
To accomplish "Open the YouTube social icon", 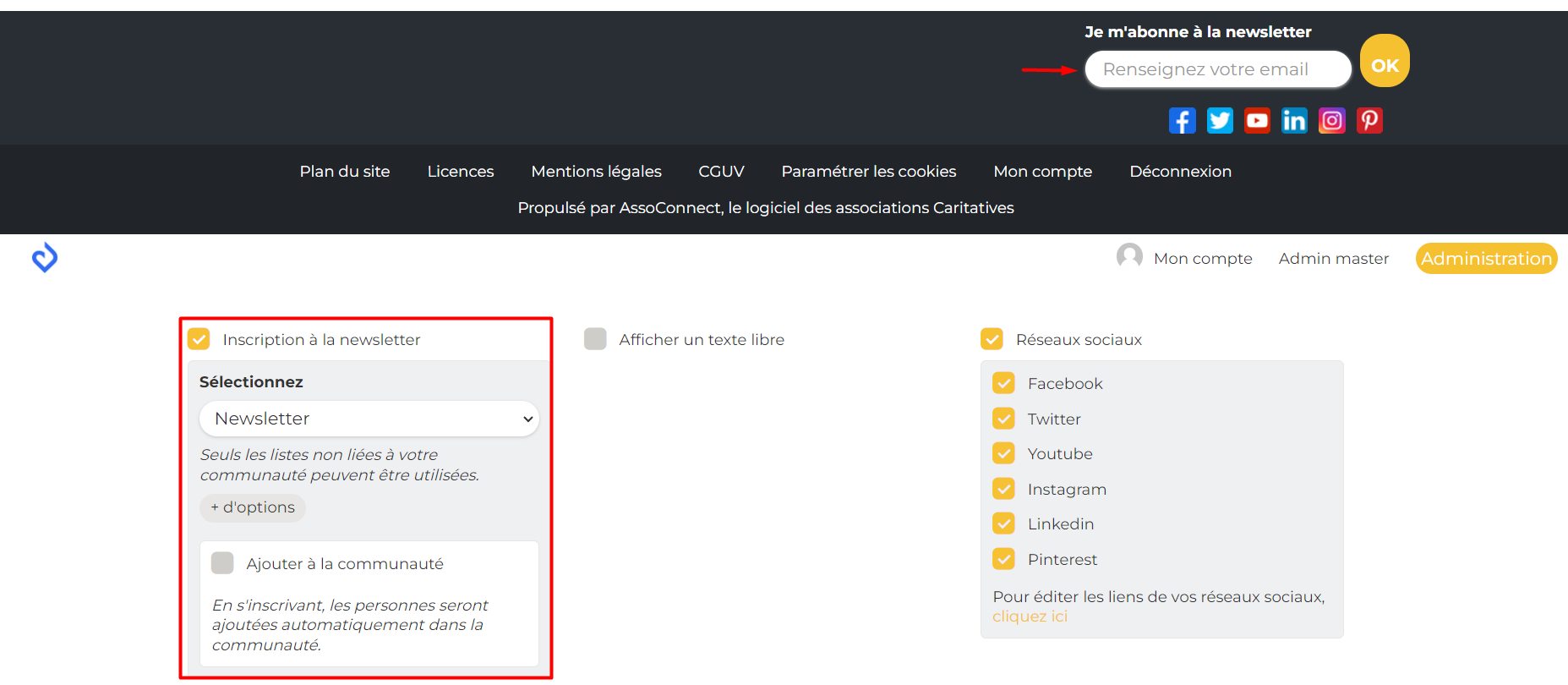I will (x=1257, y=121).
